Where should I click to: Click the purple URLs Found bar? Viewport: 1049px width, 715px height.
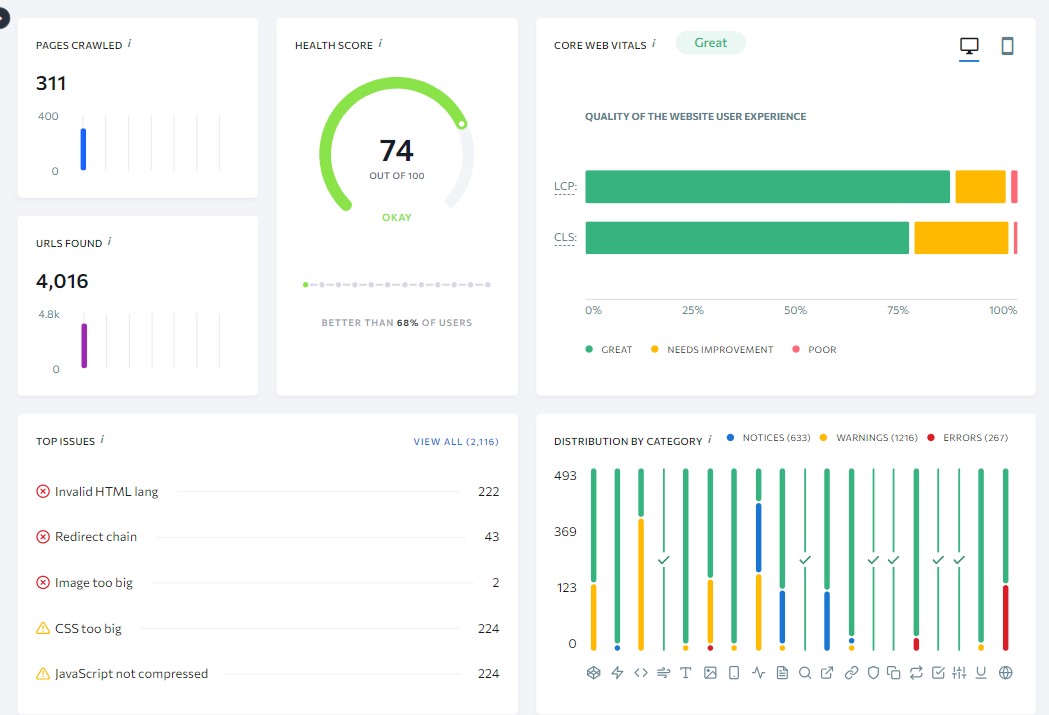pyautogui.click(x=84, y=346)
